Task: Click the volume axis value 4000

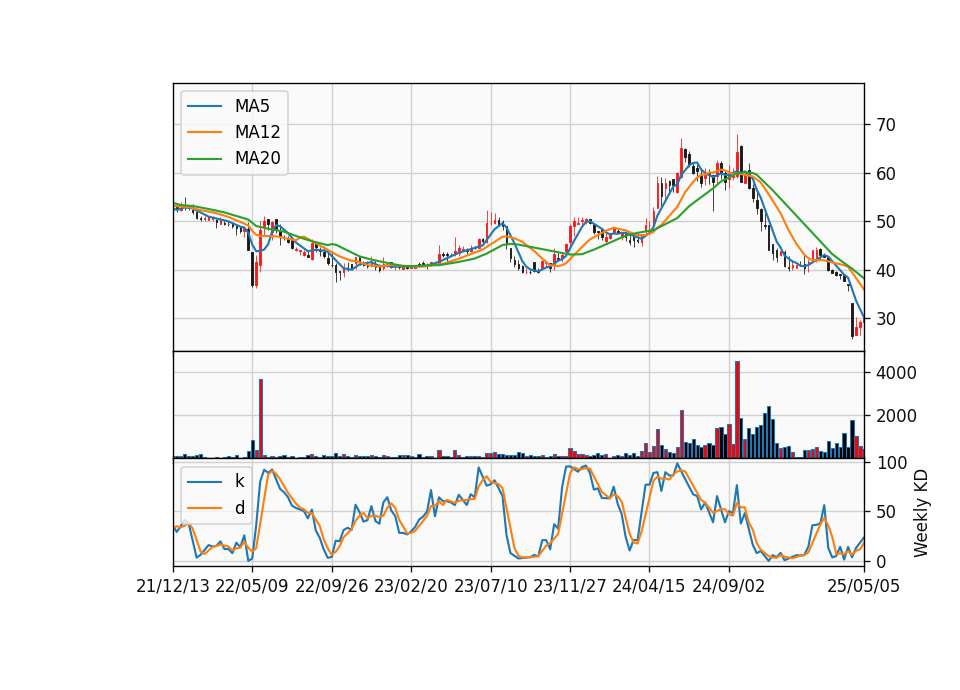Action: 896,373
